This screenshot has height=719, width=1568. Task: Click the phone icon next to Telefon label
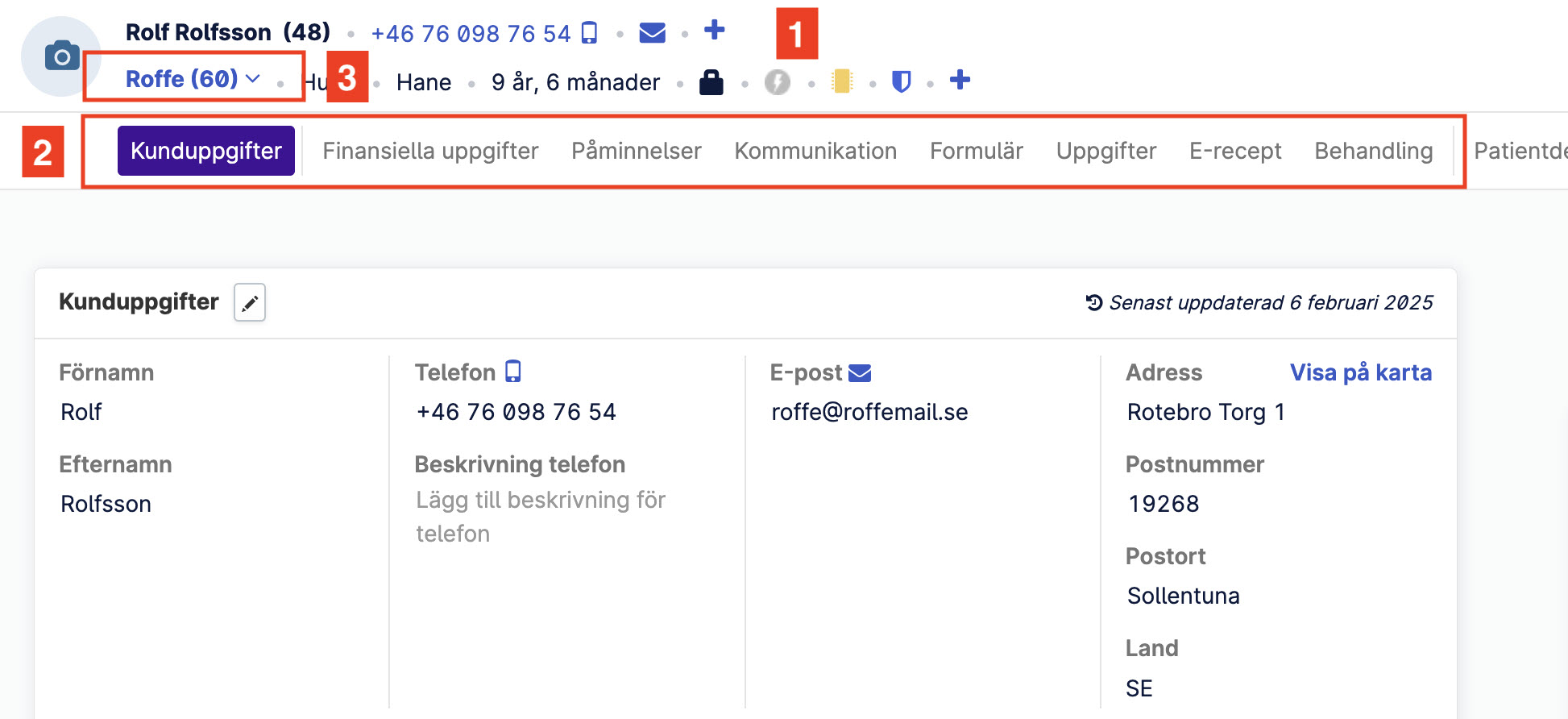point(512,372)
